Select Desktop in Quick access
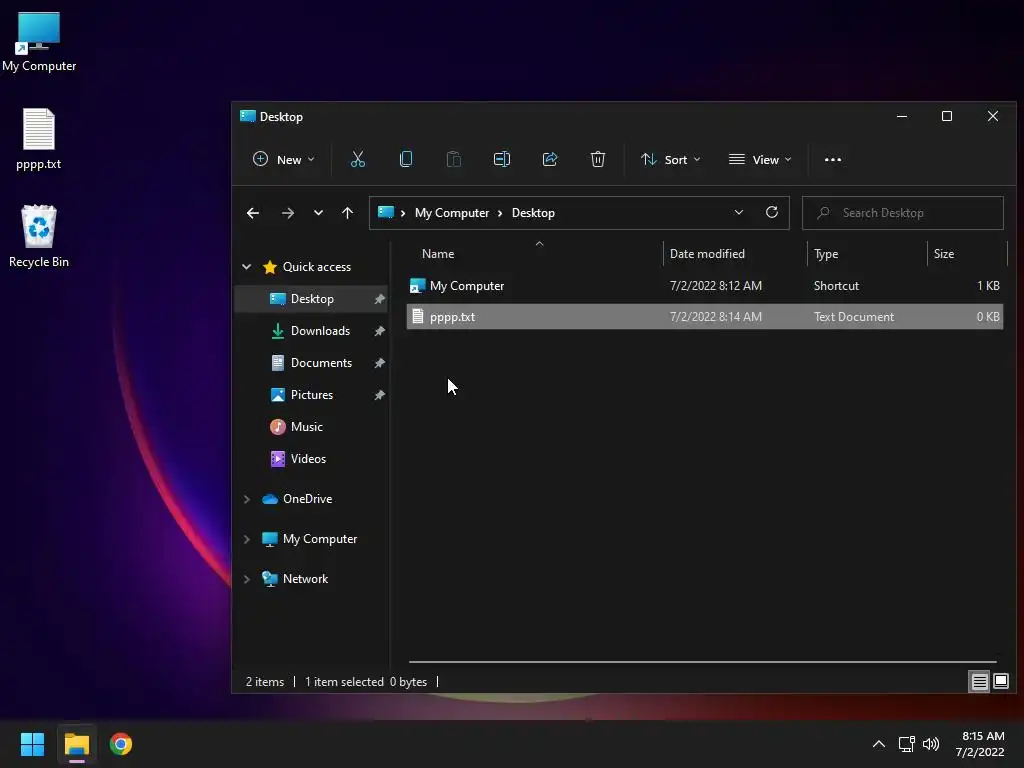 click(312, 299)
